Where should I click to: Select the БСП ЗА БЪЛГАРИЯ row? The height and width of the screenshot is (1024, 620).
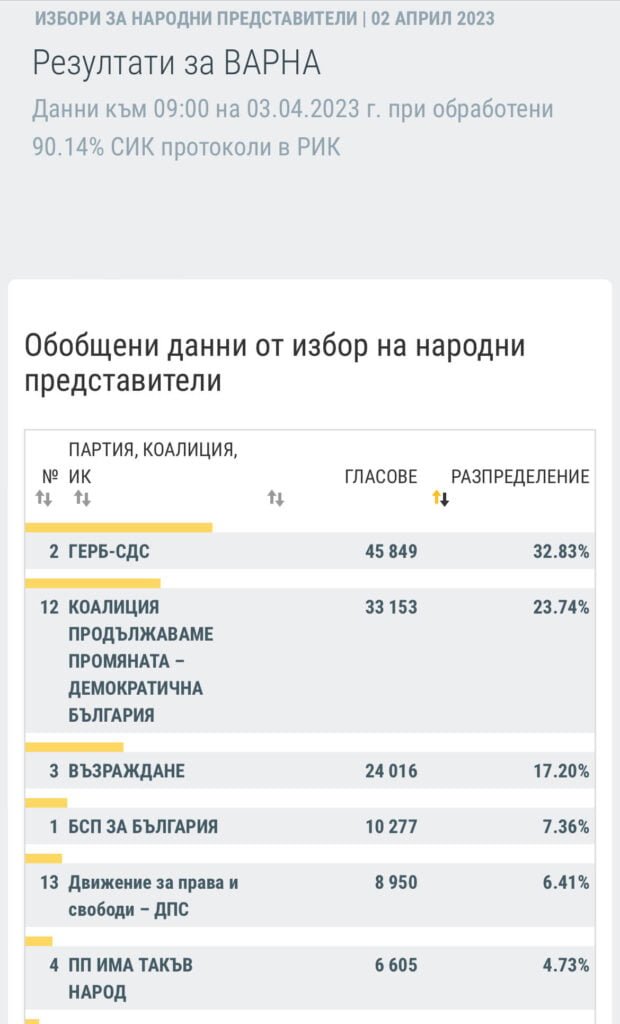pos(143,827)
